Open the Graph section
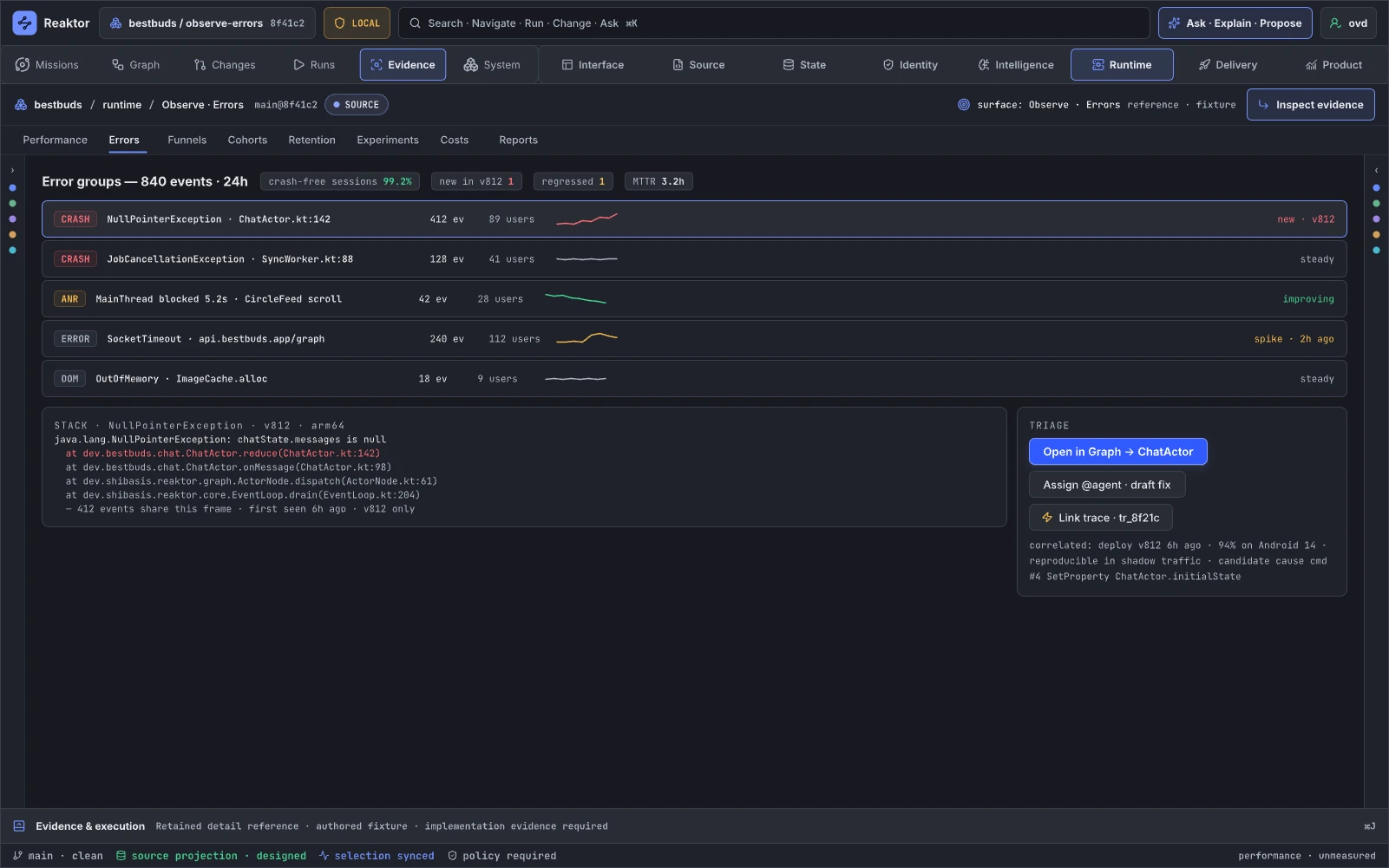Image resolution: width=1389 pixels, height=868 pixels. (135, 65)
